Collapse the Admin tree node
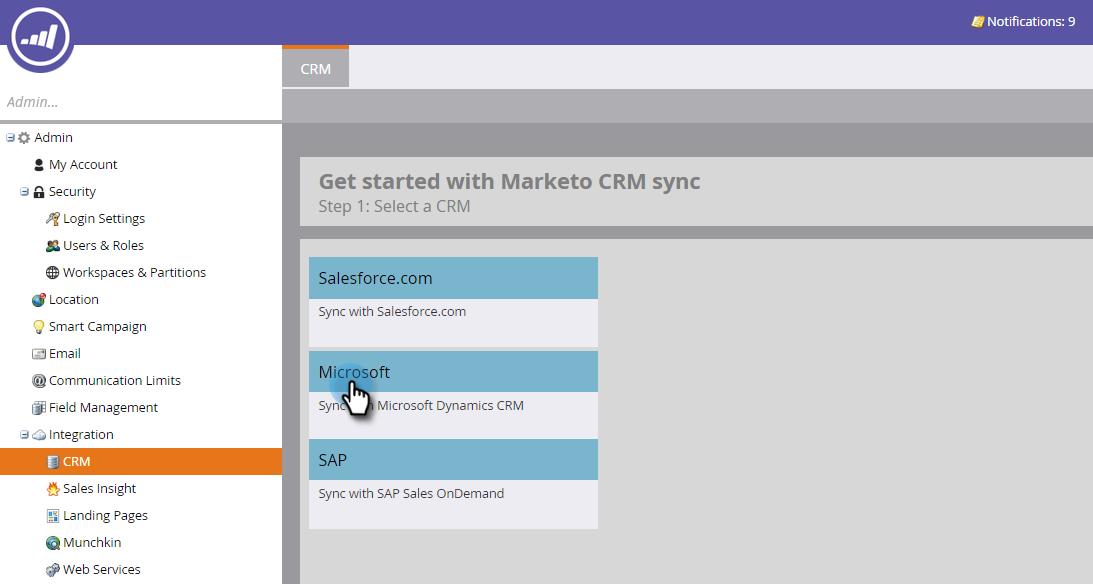Viewport: 1093px width, 584px height. [10, 138]
